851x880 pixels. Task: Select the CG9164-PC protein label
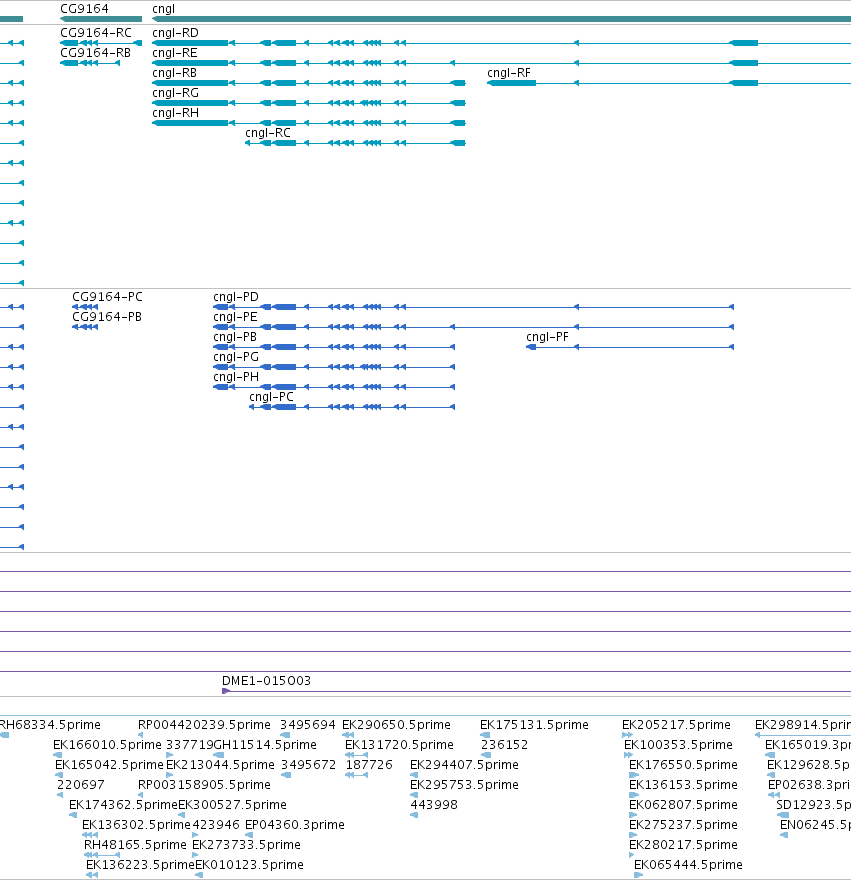(107, 297)
